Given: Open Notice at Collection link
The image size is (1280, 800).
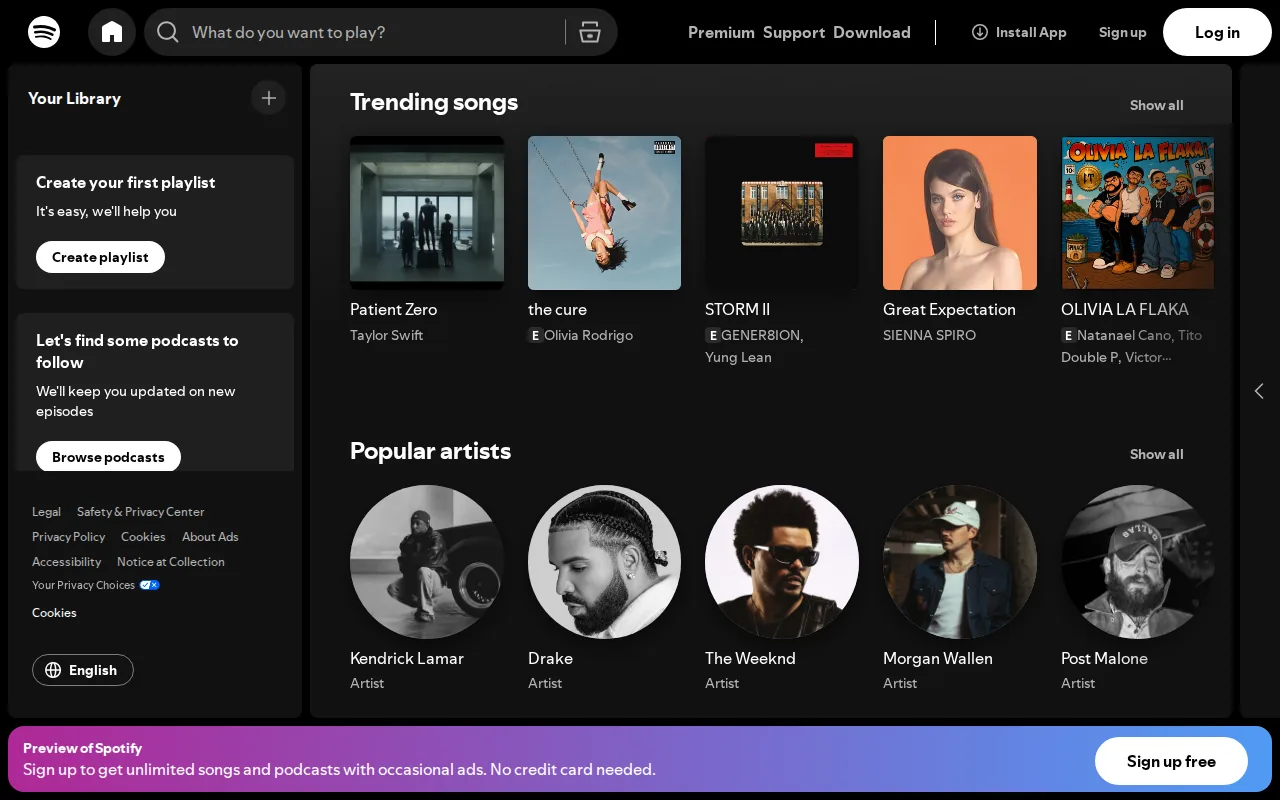Looking at the screenshot, I should [x=171, y=562].
